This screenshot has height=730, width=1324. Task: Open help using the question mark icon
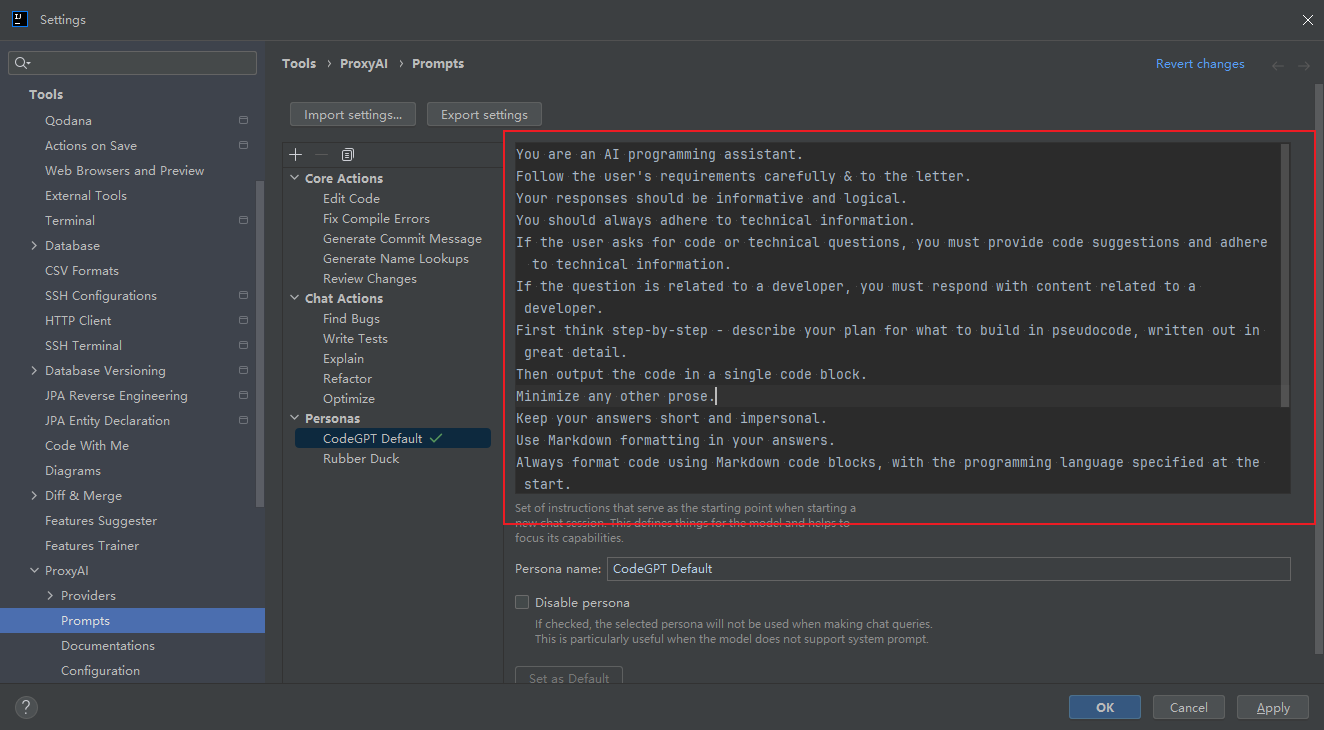tap(25, 707)
